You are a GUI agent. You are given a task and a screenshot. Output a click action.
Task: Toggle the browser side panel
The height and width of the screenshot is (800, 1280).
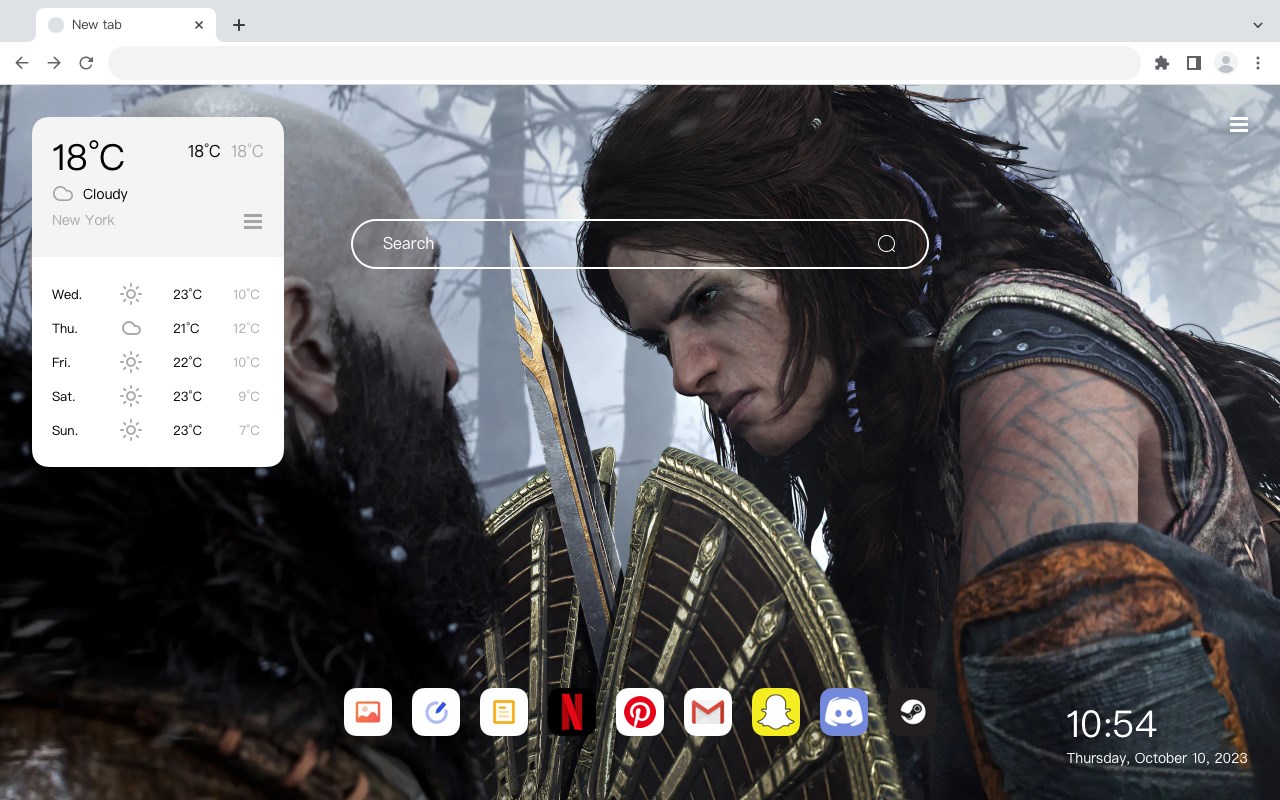(x=1193, y=63)
